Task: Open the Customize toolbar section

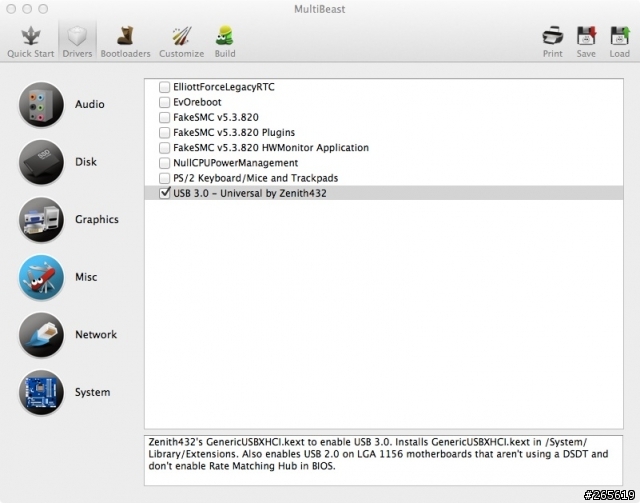Action: point(181,41)
